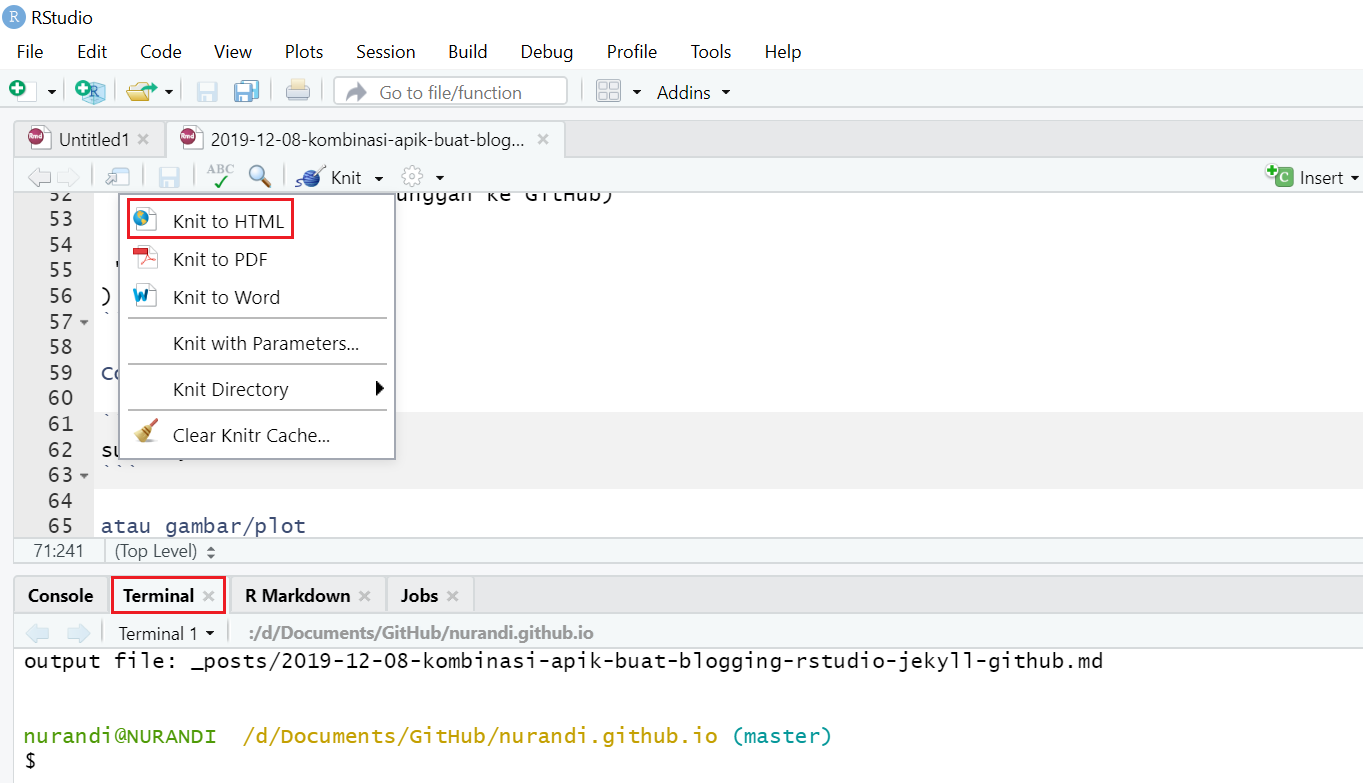The width and height of the screenshot is (1363, 783).
Task: Click the editor save document icon
Action: [x=169, y=177]
